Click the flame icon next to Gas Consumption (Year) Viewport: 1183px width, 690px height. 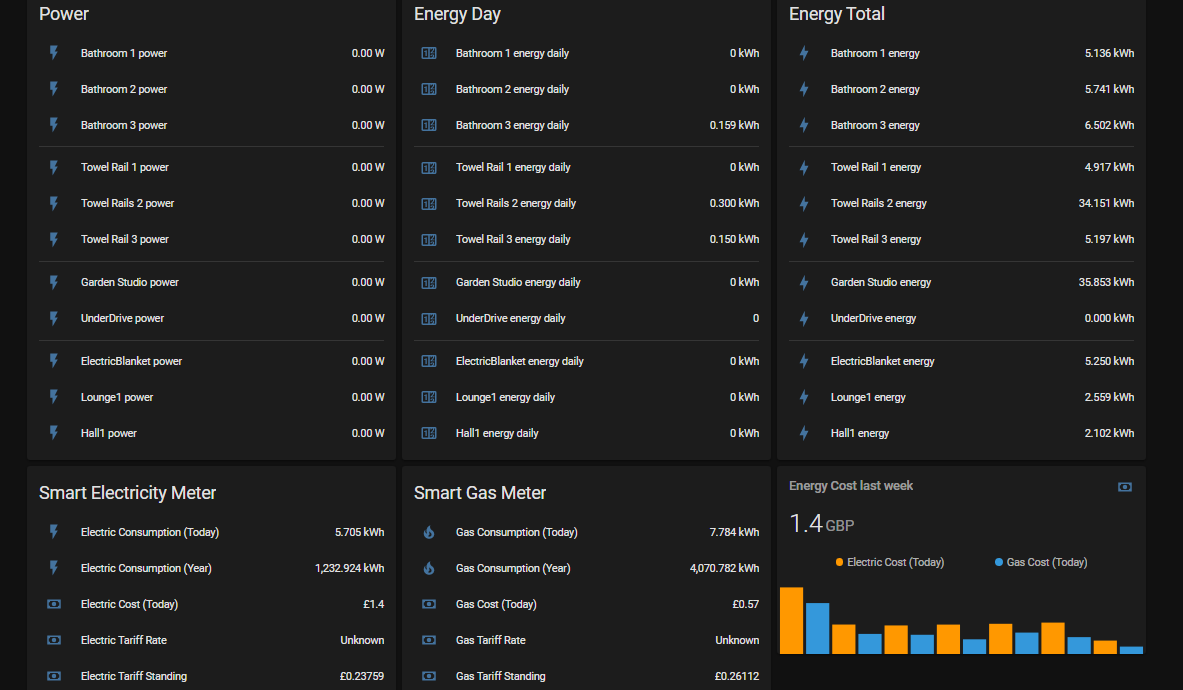click(x=428, y=568)
